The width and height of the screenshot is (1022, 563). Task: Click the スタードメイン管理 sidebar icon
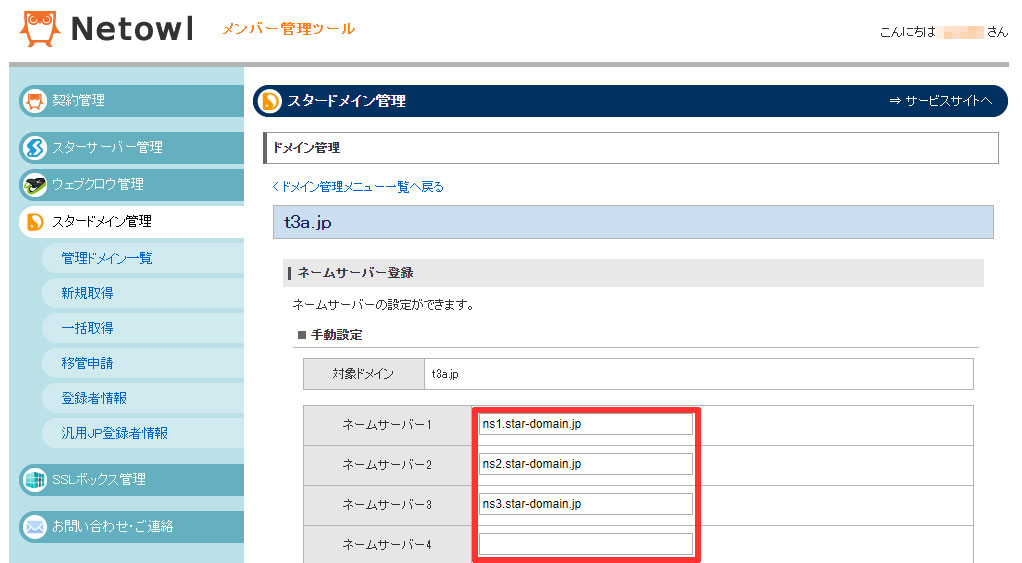tap(35, 222)
